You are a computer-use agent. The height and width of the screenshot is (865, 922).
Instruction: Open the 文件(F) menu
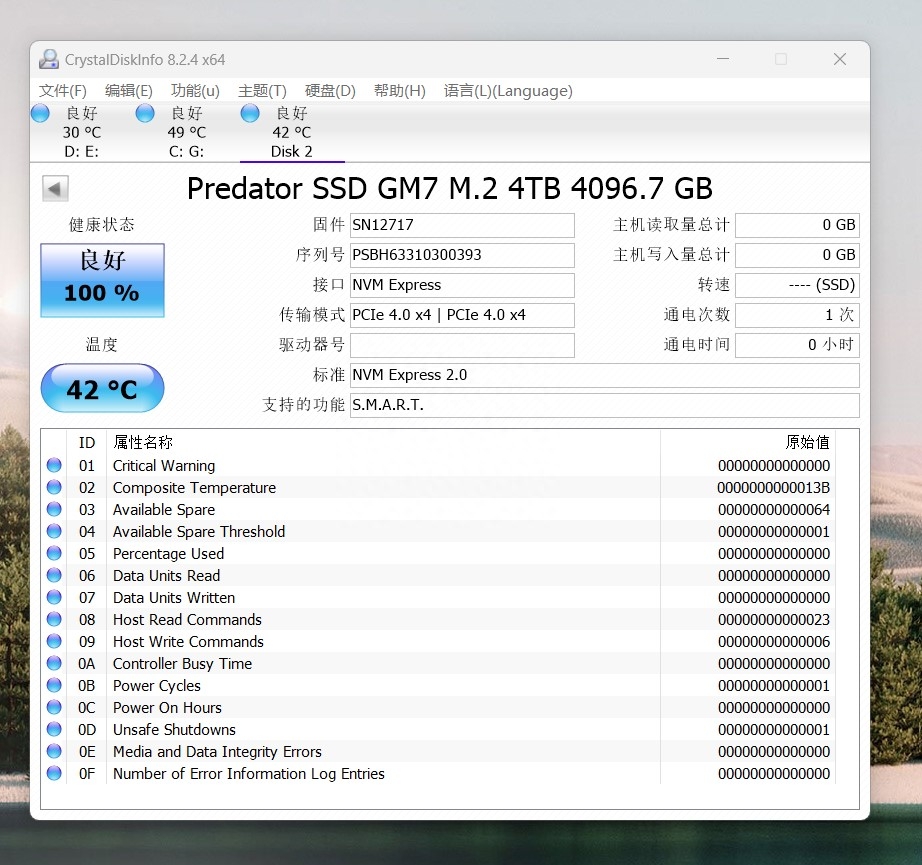62,91
